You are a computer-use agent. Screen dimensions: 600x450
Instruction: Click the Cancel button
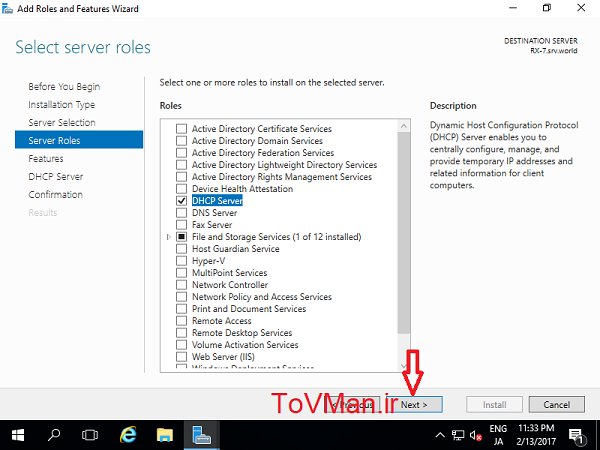coord(556,404)
